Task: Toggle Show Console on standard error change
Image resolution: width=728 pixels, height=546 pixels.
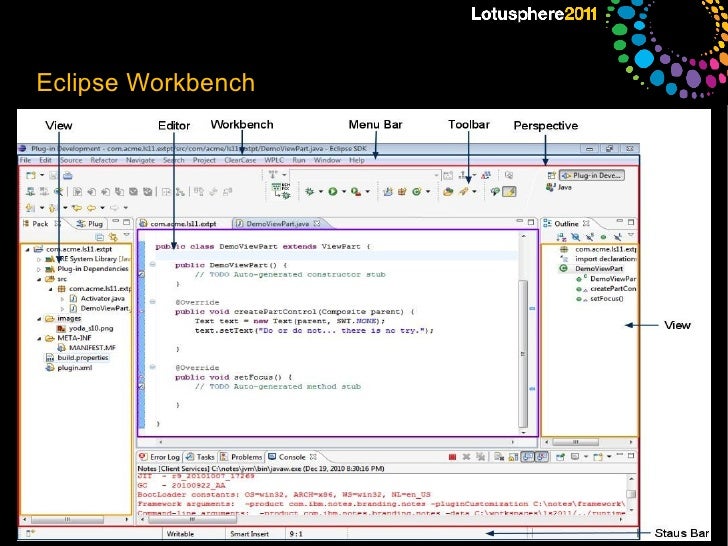Action: click(x=541, y=457)
